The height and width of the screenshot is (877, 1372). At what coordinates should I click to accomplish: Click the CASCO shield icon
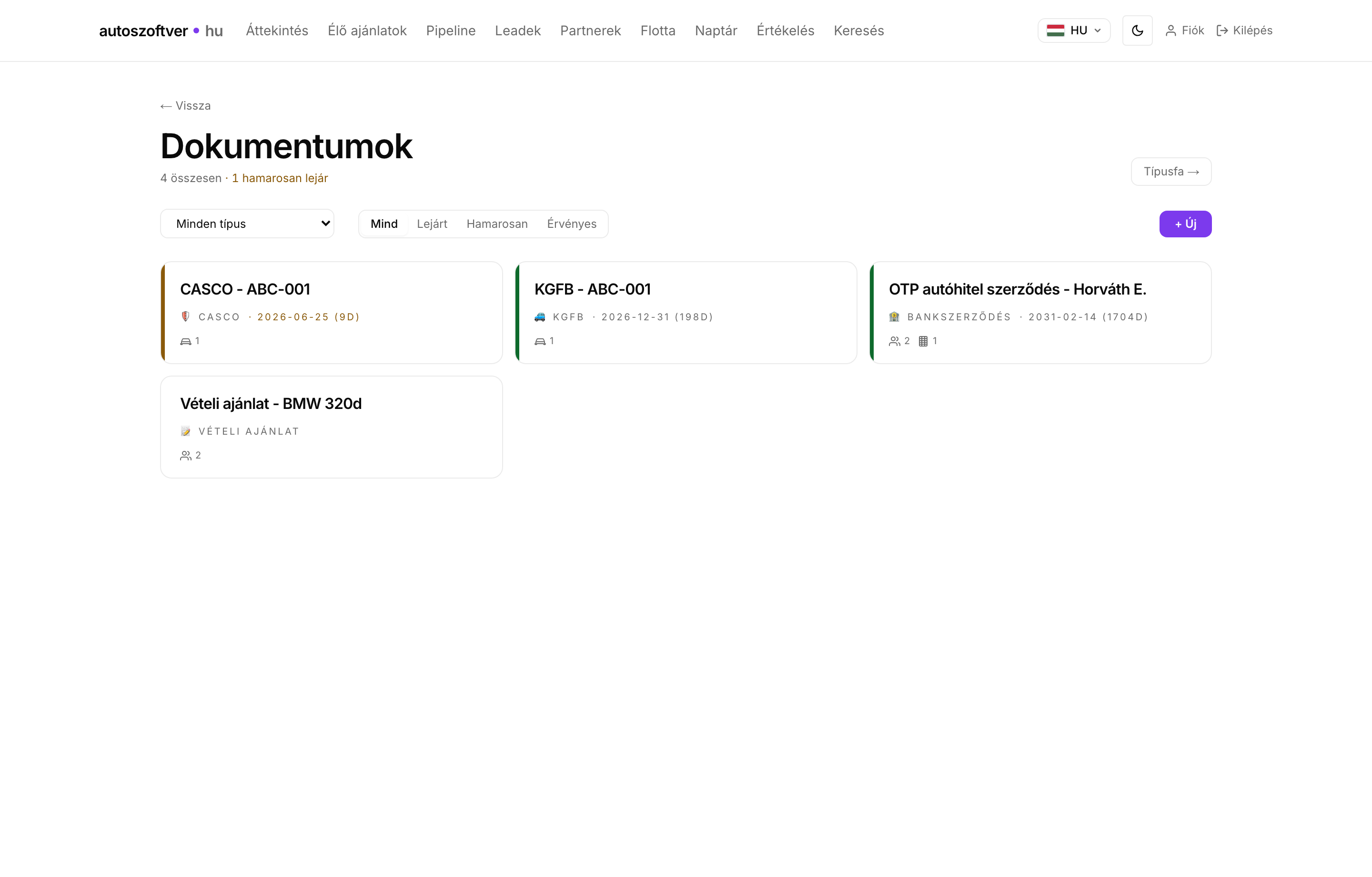click(186, 316)
